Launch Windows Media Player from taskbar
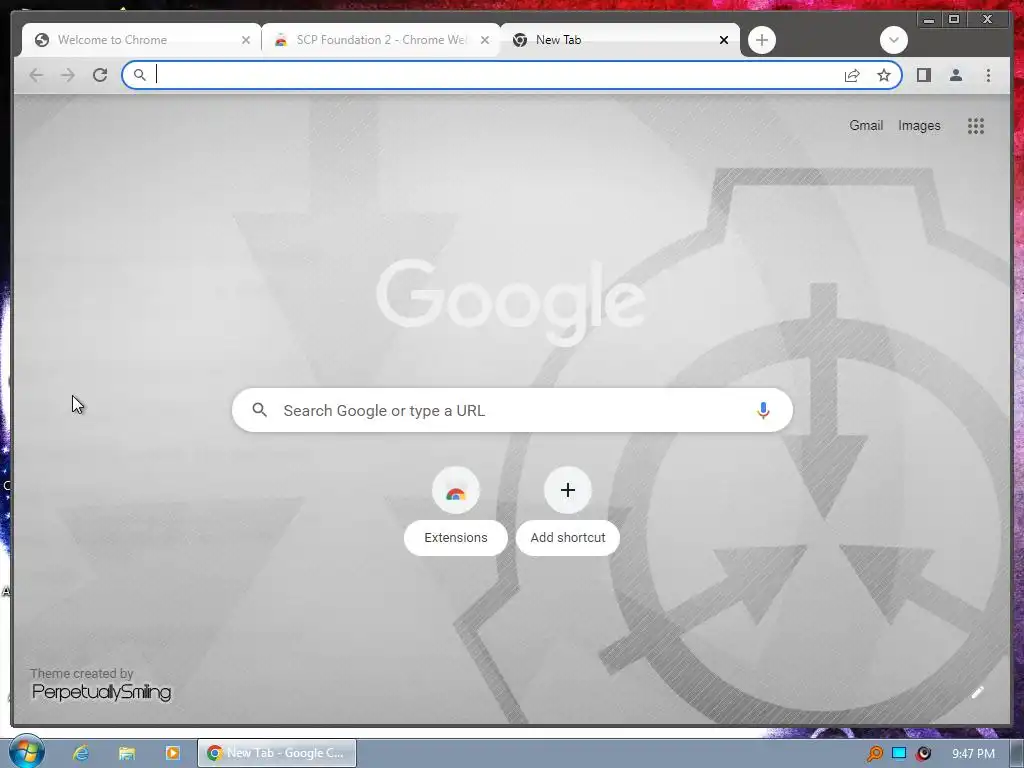This screenshot has width=1024, height=768. [x=172, y=753]
